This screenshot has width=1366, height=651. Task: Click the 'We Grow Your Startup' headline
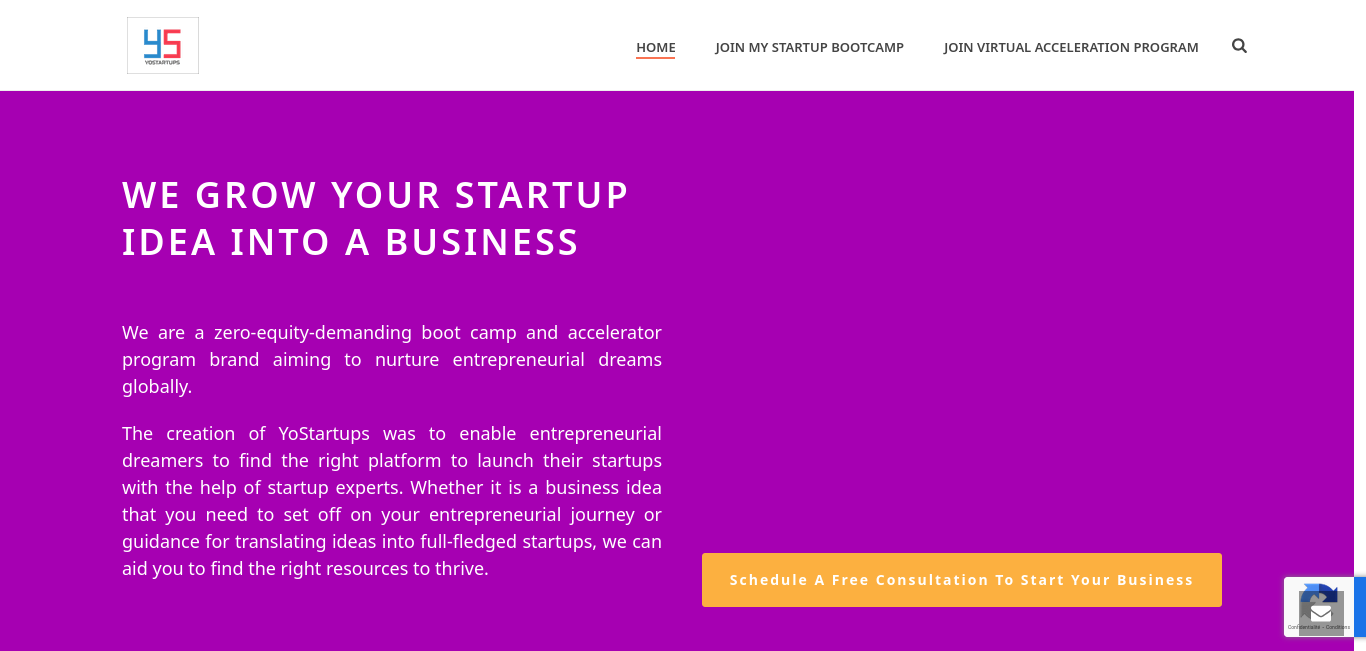375,194
